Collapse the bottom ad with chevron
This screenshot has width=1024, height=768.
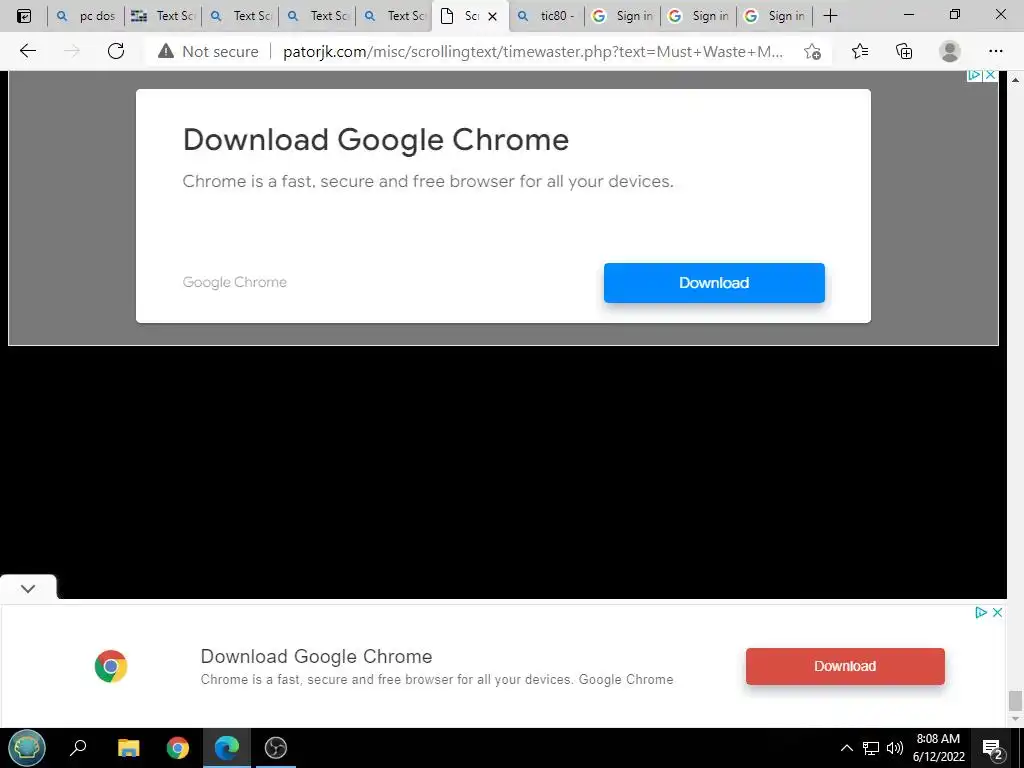tap(28, 588)
